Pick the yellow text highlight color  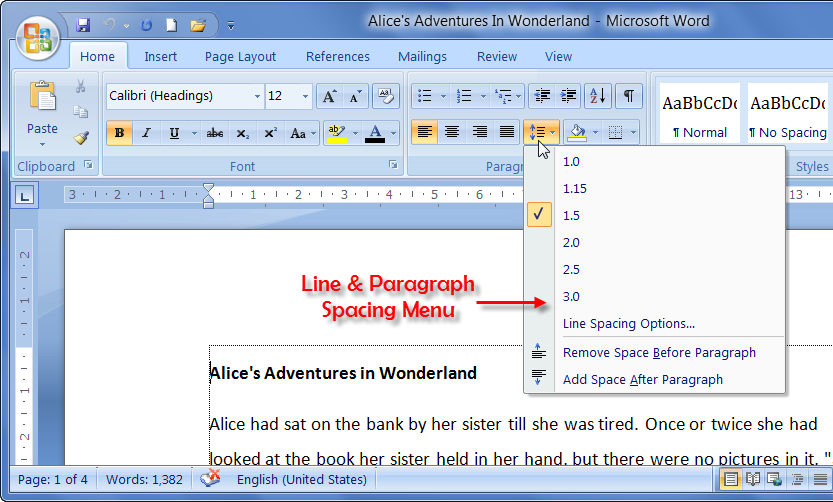point(337,133)
